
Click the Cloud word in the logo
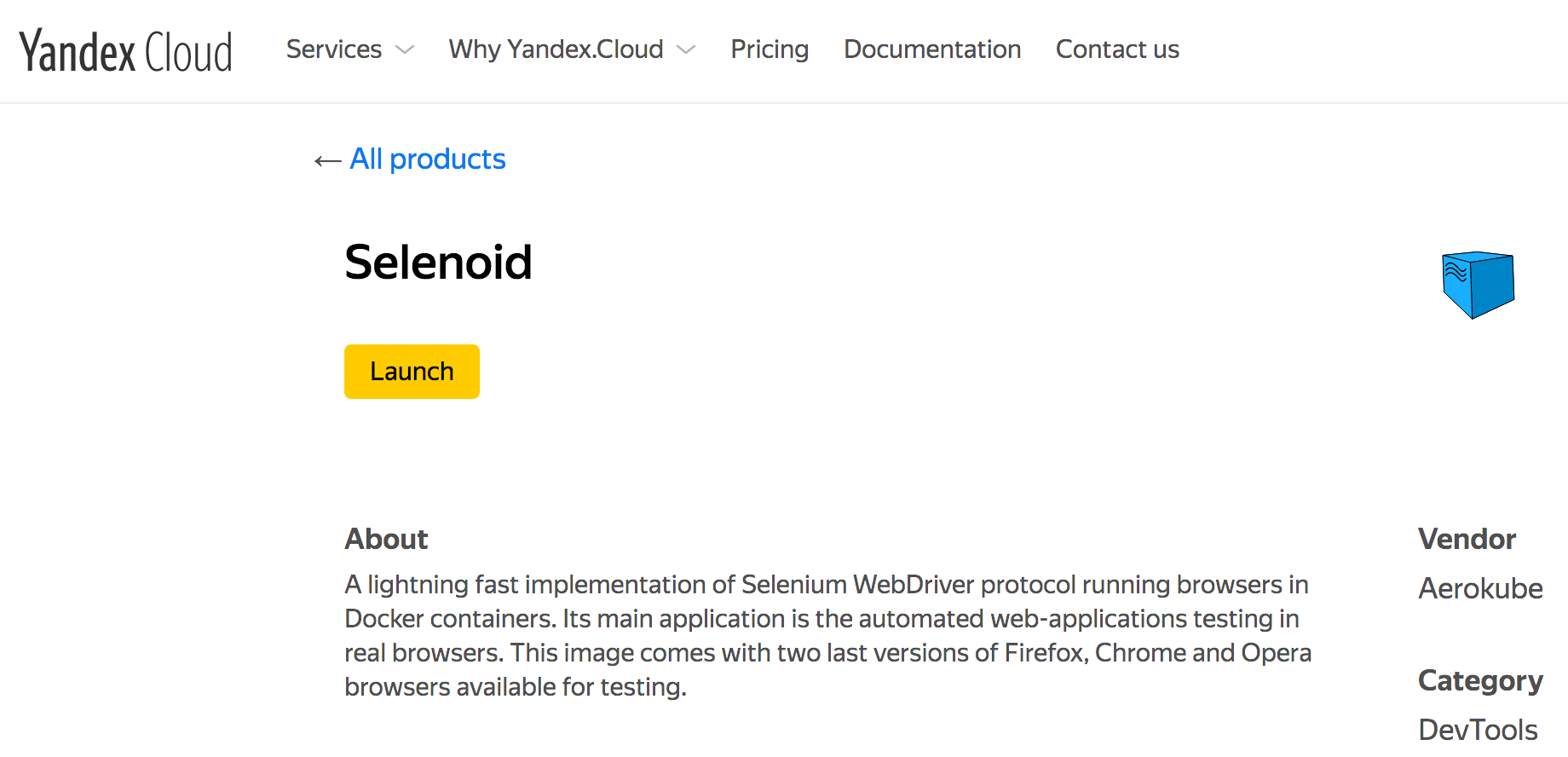tap(188, 53)
